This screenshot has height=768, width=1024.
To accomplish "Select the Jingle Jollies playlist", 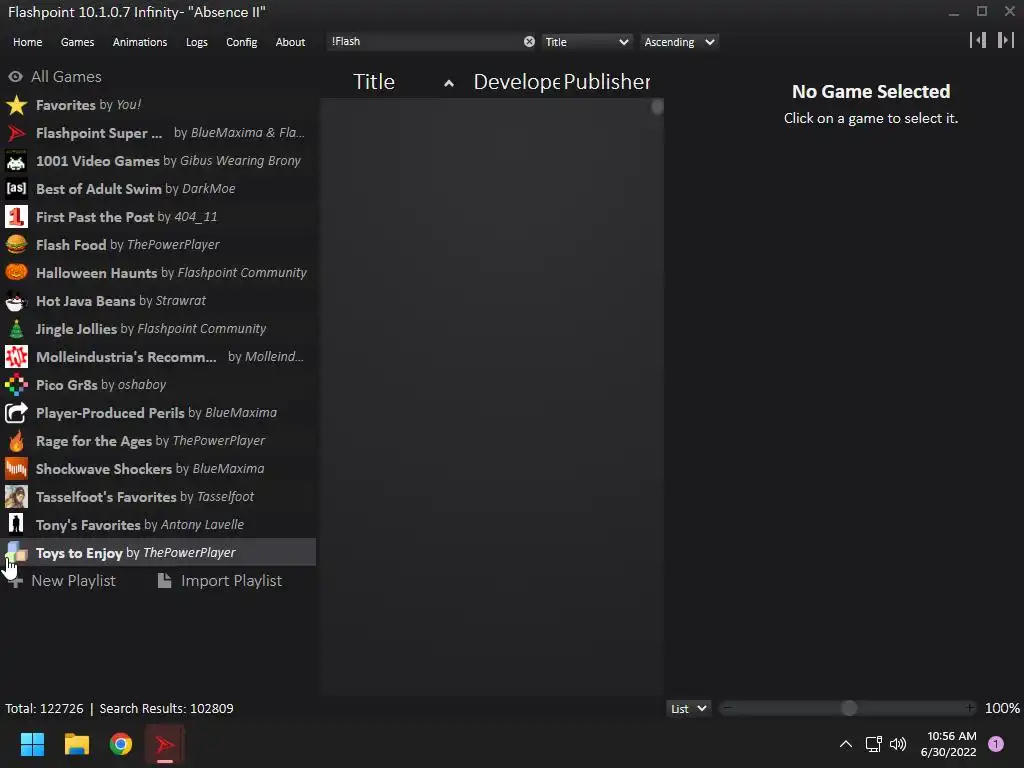I will [158, 329].
